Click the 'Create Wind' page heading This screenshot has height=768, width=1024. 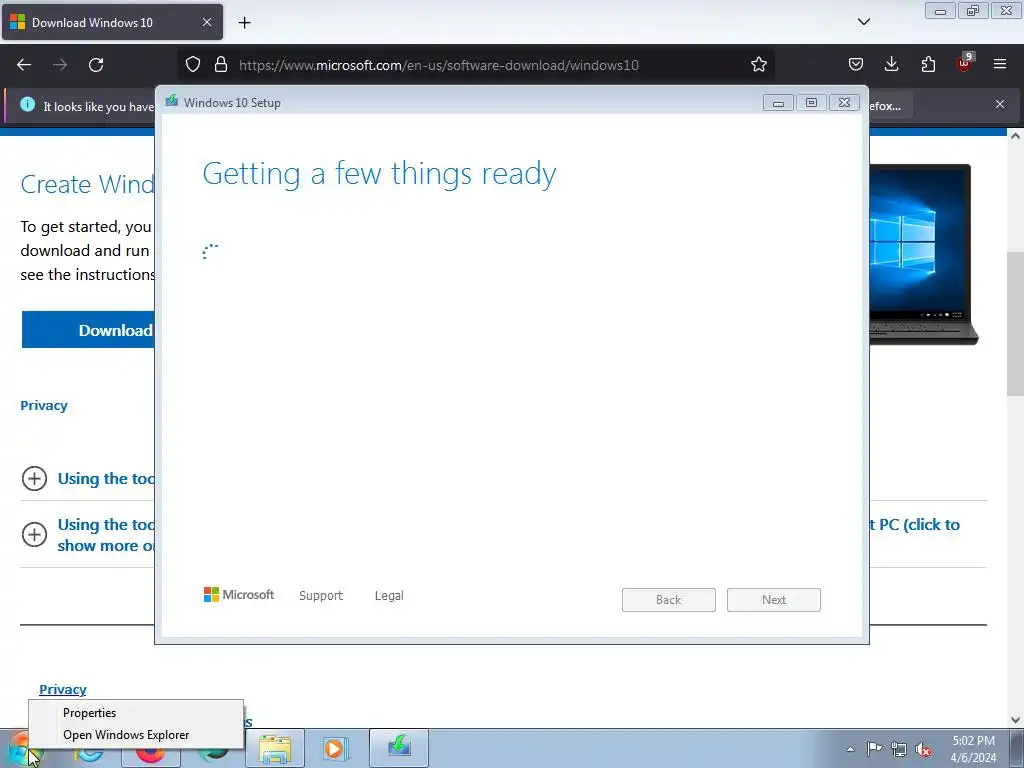88,184
